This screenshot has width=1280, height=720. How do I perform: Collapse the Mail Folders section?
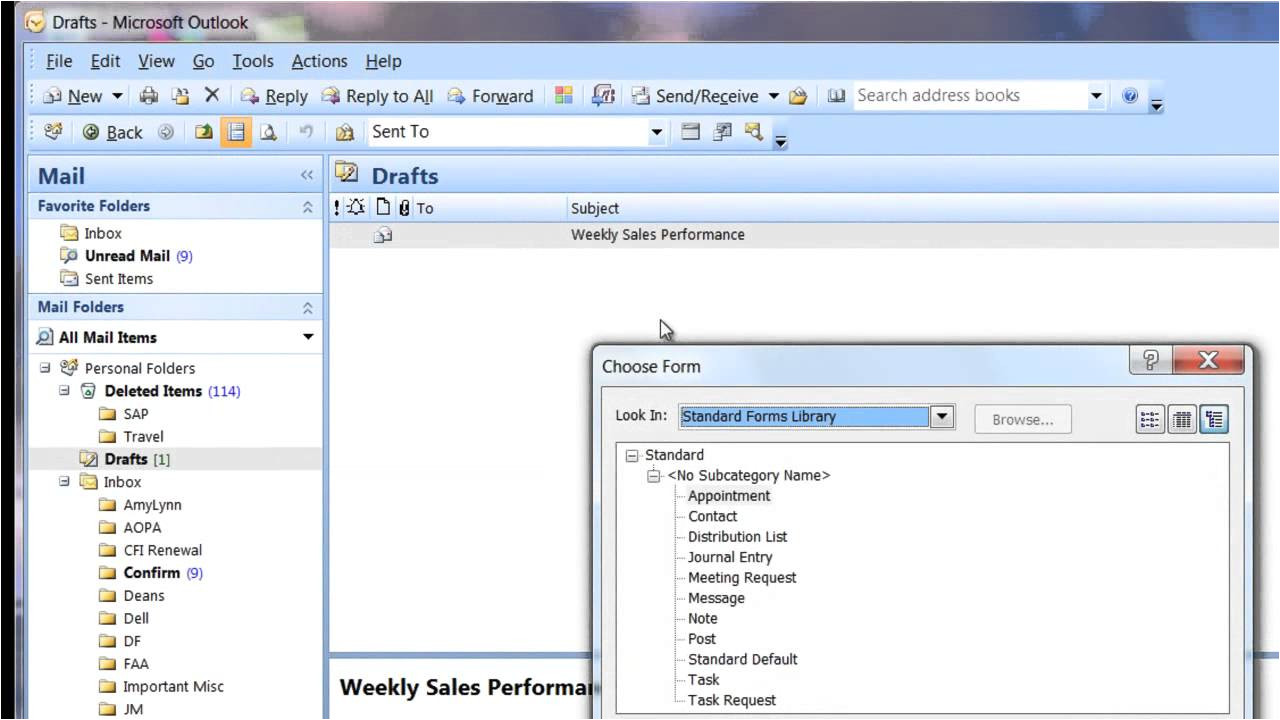click(x=307, y=308)
